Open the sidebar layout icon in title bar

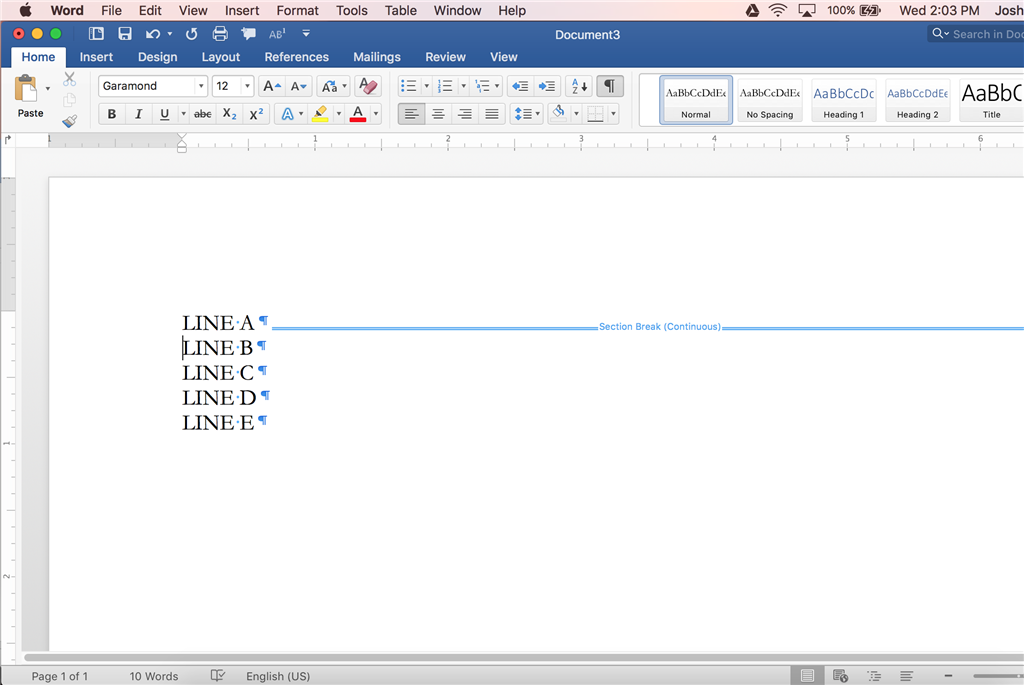(x=96, y=34)
